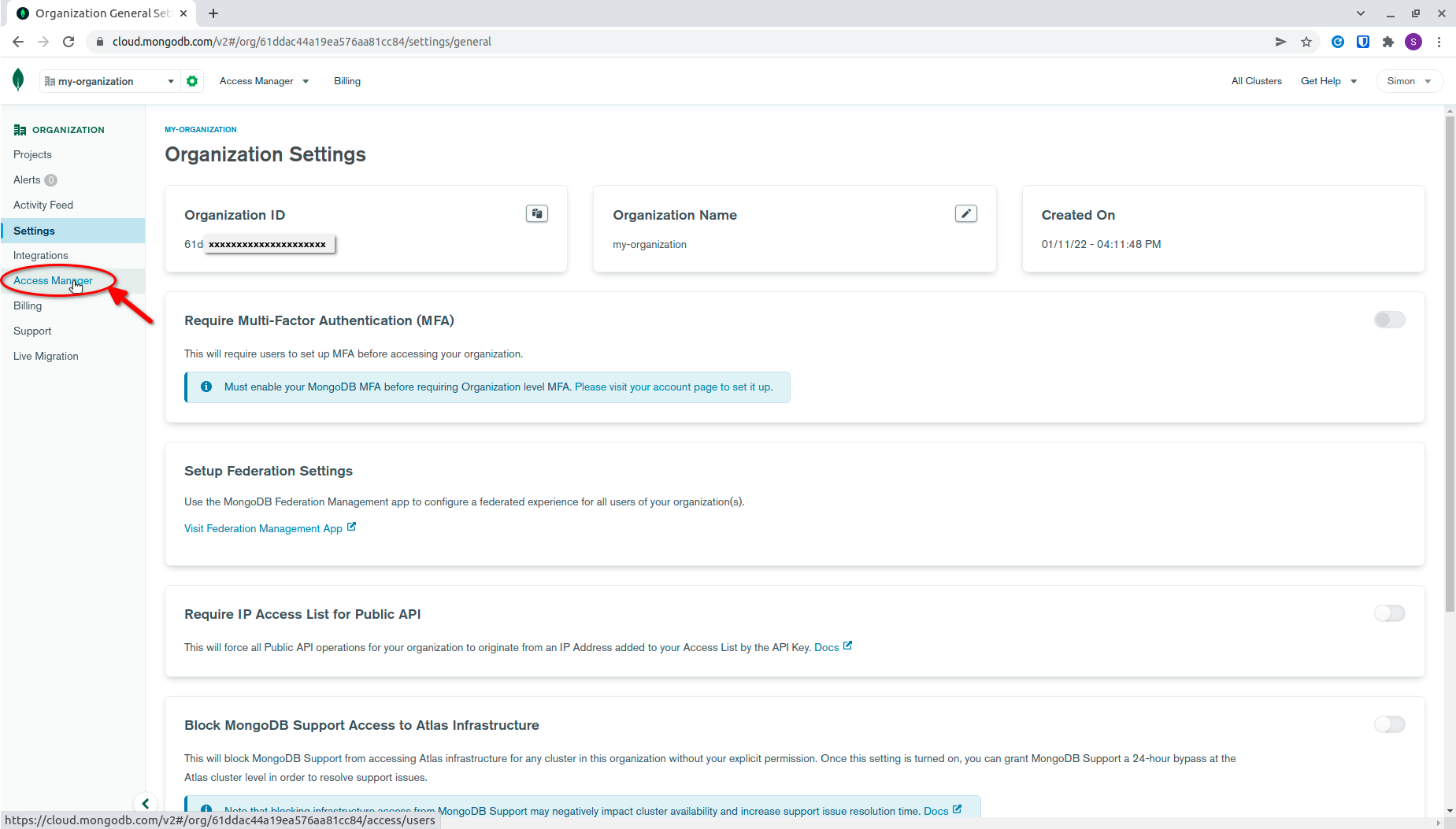The height and width of the screenshot is (829, 1456).
Task: Open my-organization selector dropdown
Action: click(109, 81)
